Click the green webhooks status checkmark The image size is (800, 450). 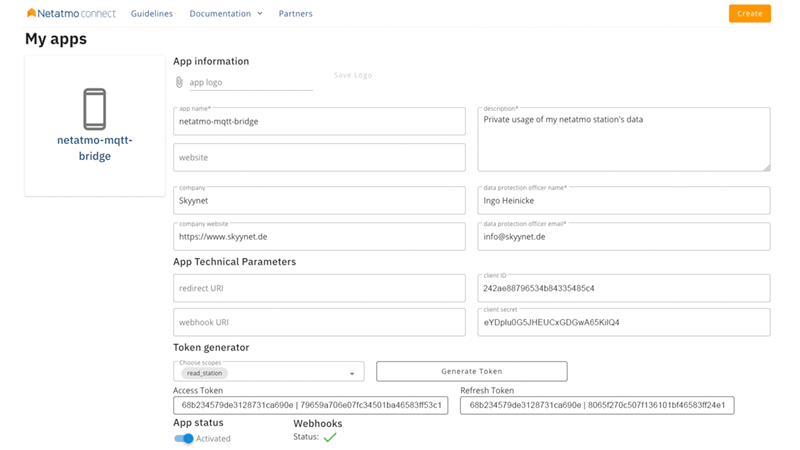point(330,437)
